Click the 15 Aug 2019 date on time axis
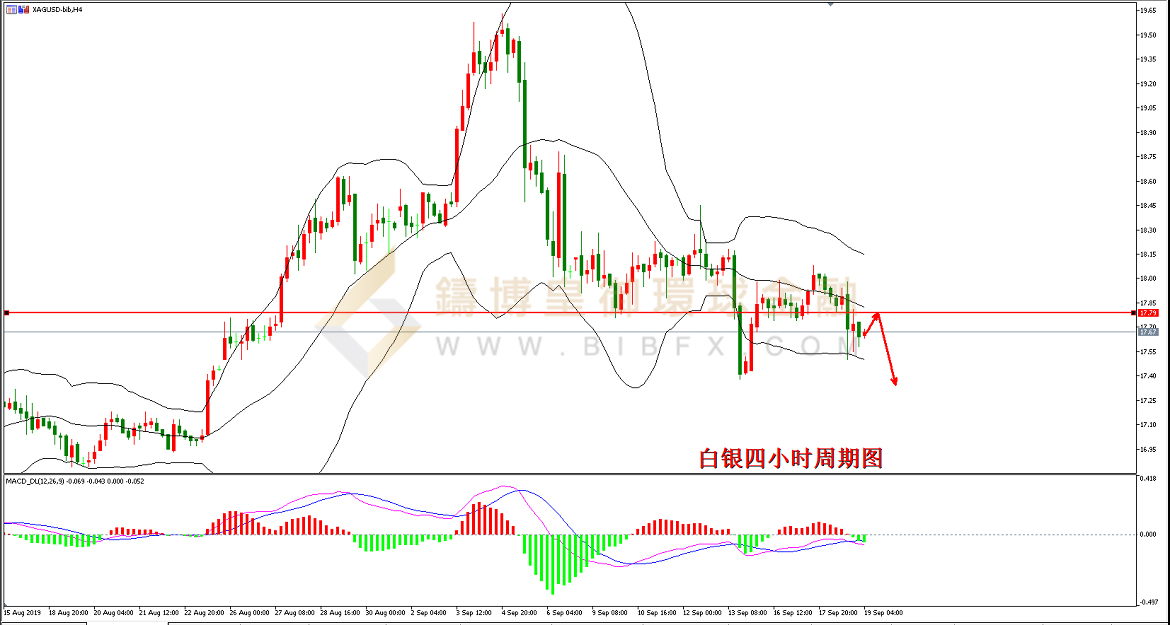The image size is (1170, 625). (x=22, y=611)
